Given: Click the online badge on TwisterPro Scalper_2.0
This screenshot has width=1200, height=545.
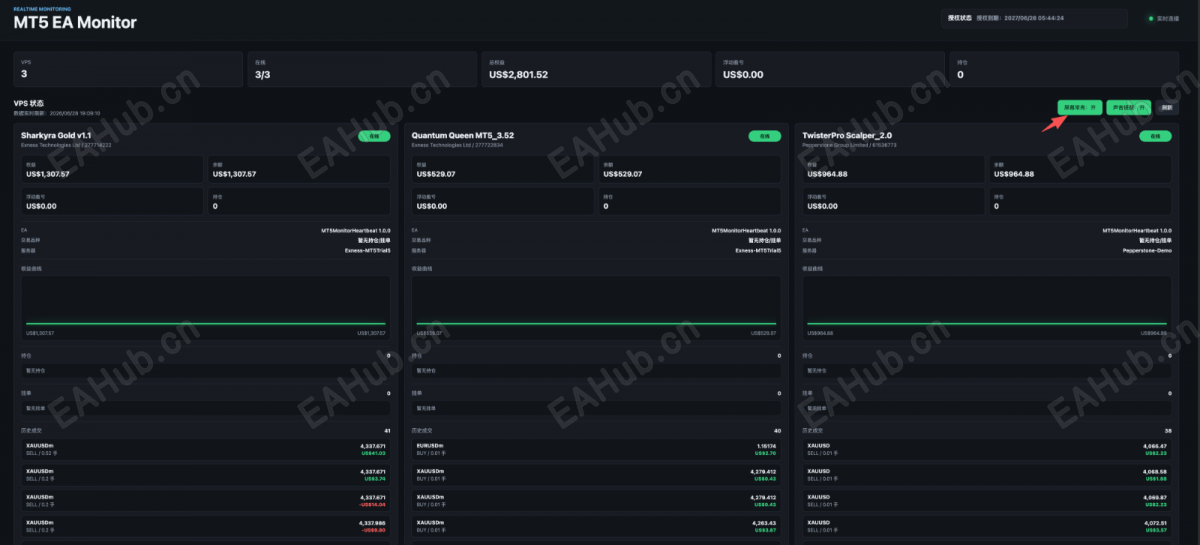Looking at the screenshot, I should [x=1155, y=136].
